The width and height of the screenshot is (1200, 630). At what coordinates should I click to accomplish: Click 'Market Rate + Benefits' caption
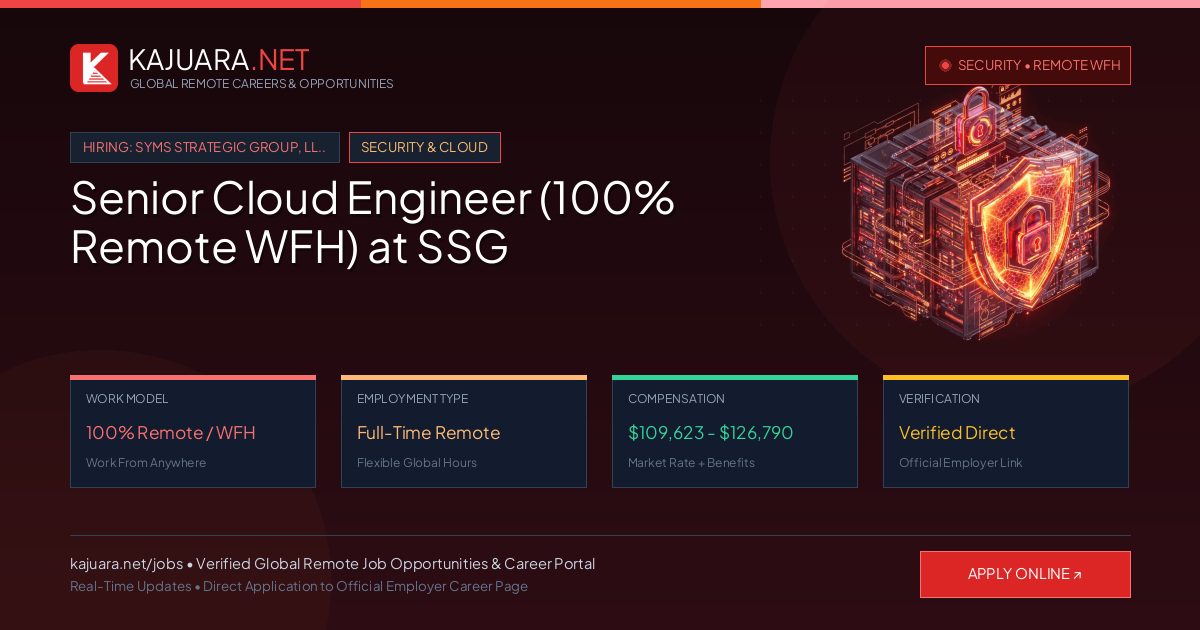(x=691, y=463)
